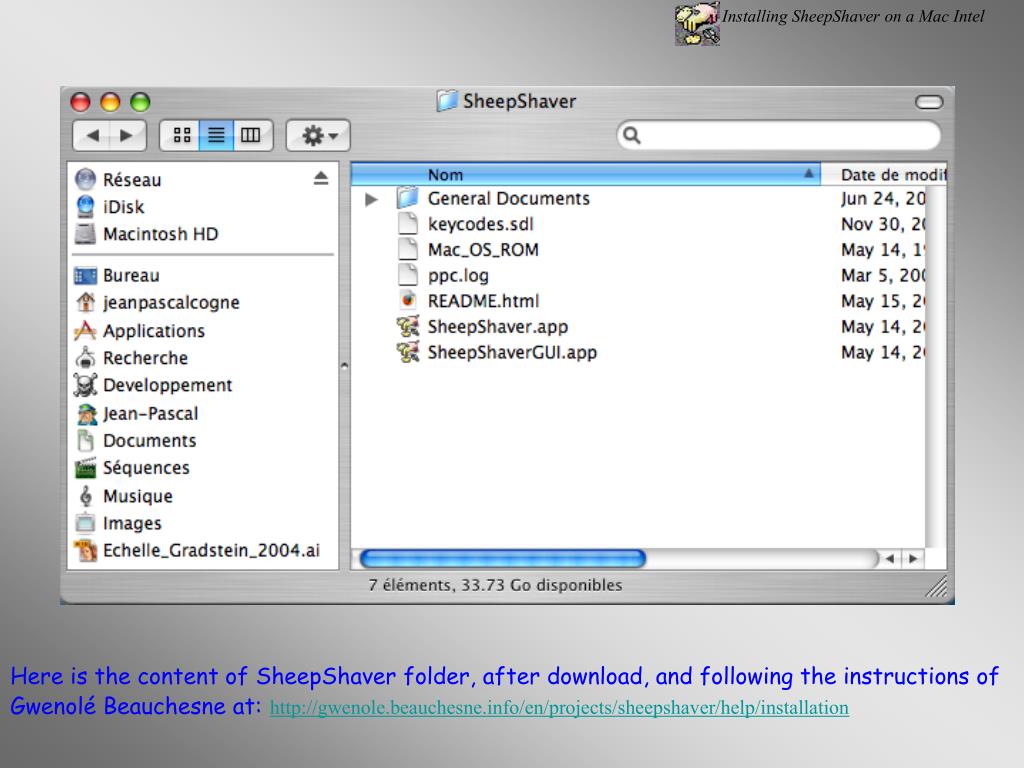
Task: Click the SheepShaverGUI.app file name
Action: 512,353
